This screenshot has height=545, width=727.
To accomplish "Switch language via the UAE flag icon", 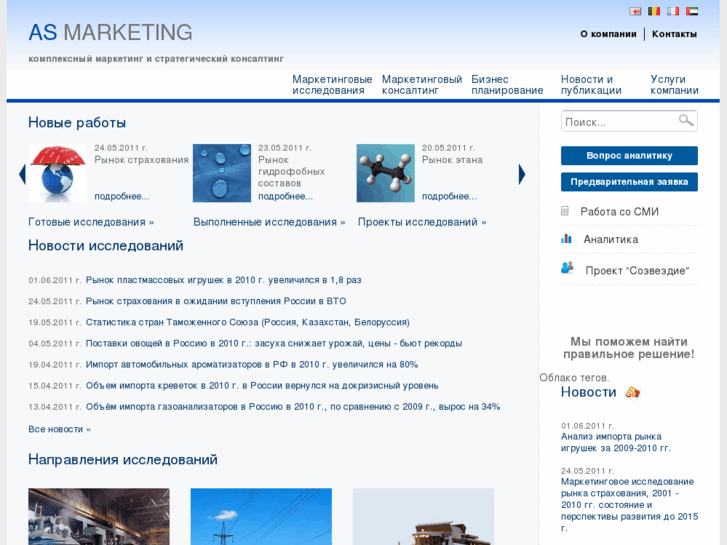I will click(692, 11).
